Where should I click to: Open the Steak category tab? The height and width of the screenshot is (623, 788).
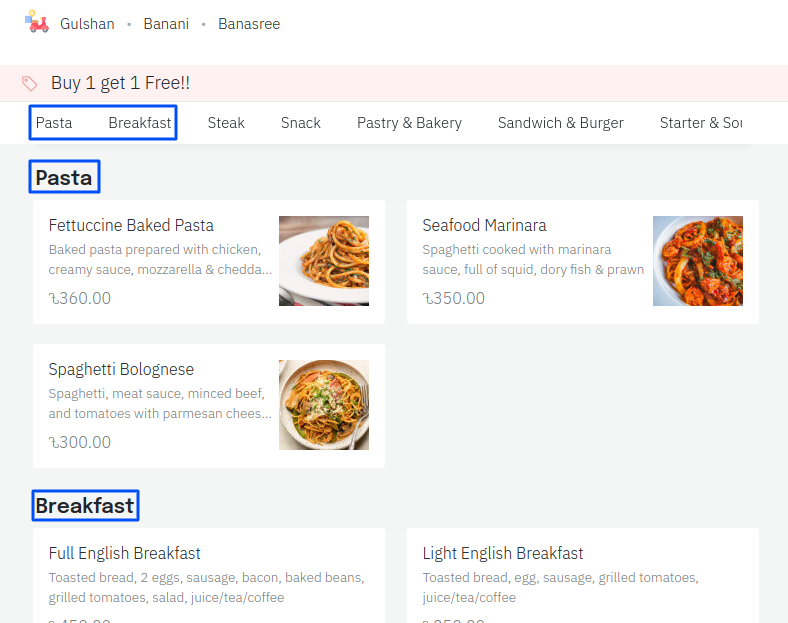click(x=226, y=123)
